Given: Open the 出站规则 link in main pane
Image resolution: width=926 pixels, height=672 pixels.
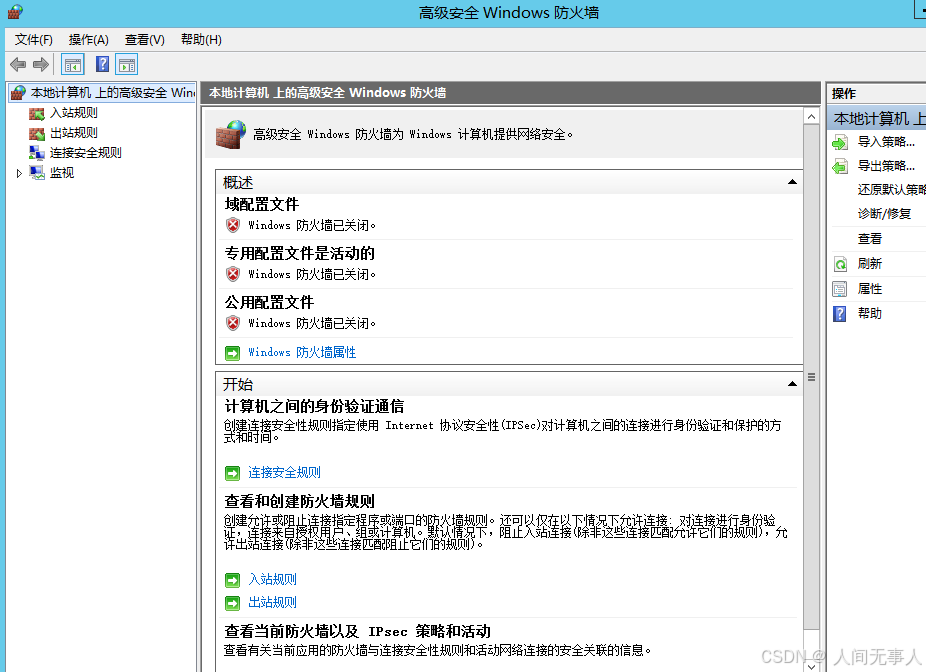Looking at the screenshot, I should pos(272,602).
